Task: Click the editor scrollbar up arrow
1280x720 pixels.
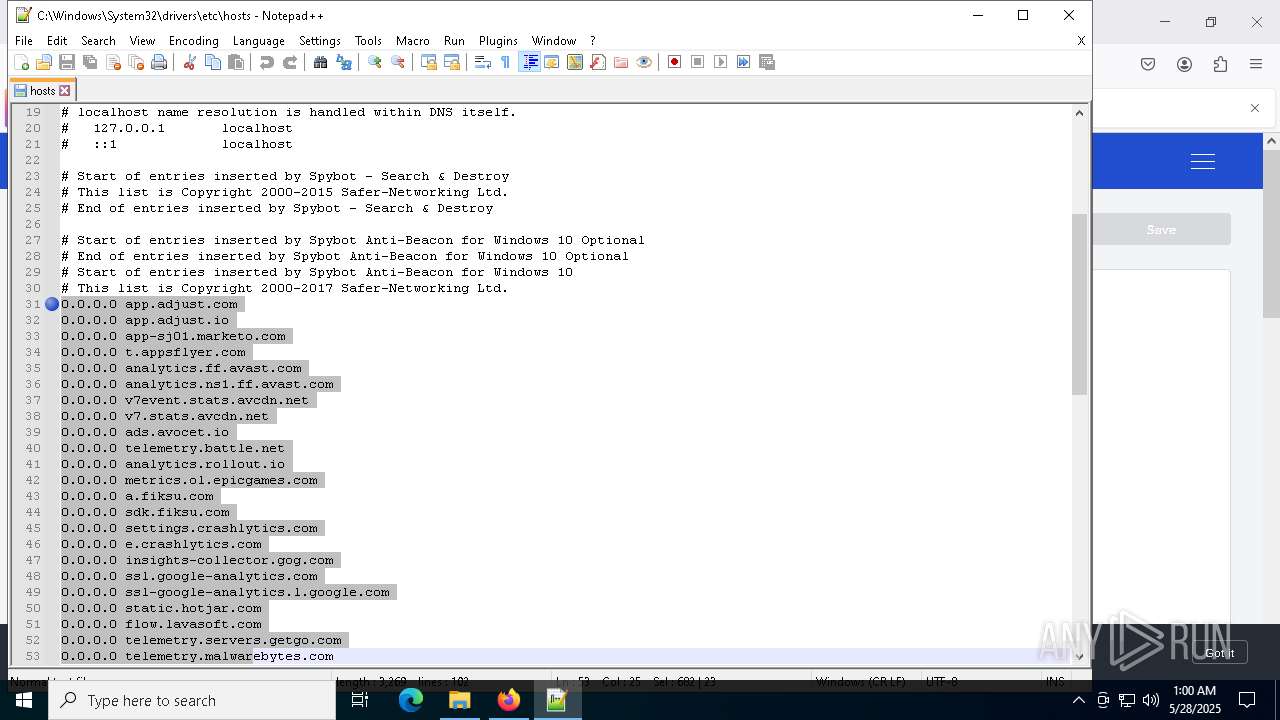Action: [1079, 112]
